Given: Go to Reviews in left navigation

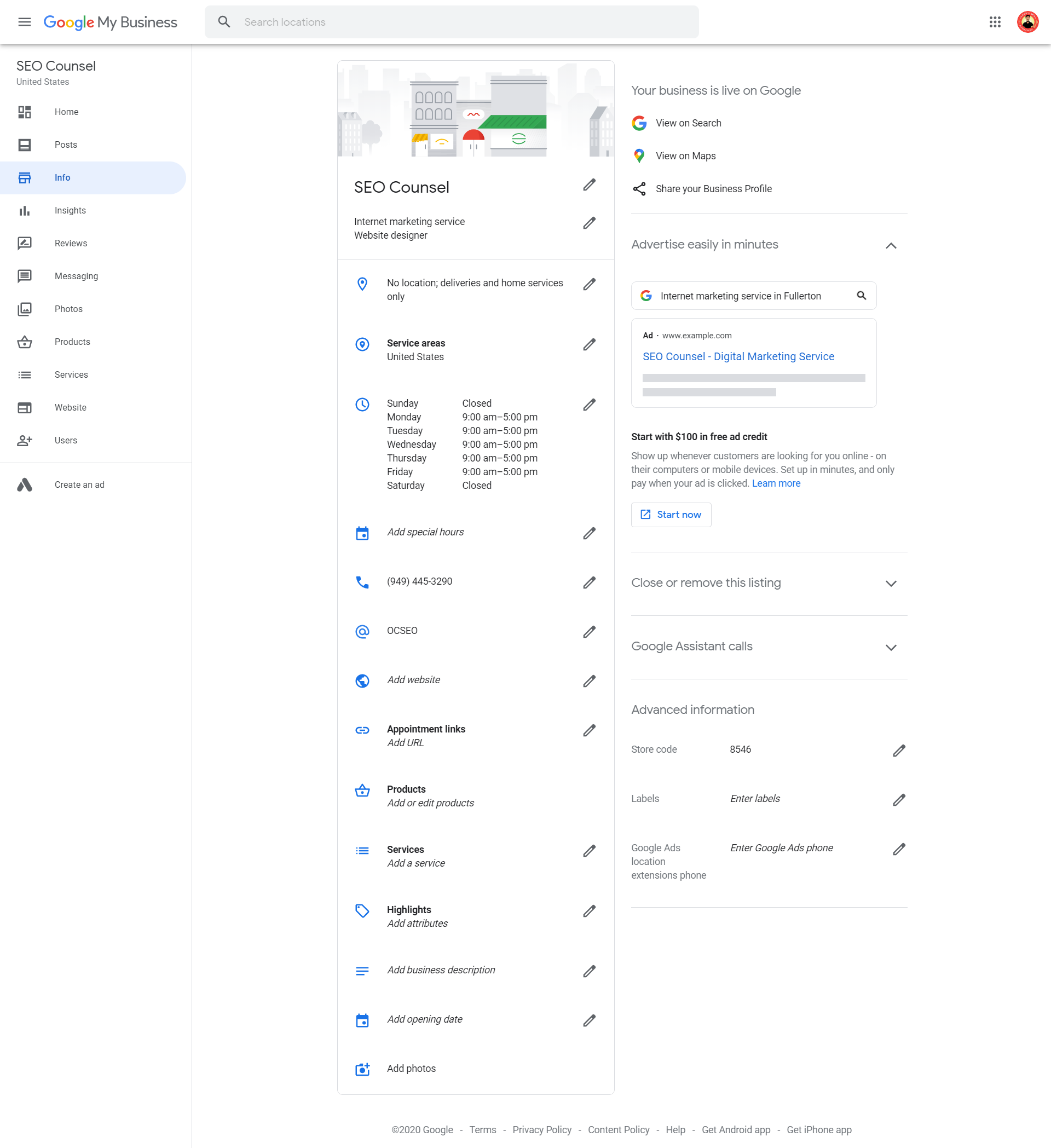Looking at the screenshot, I should click(71, 244).
